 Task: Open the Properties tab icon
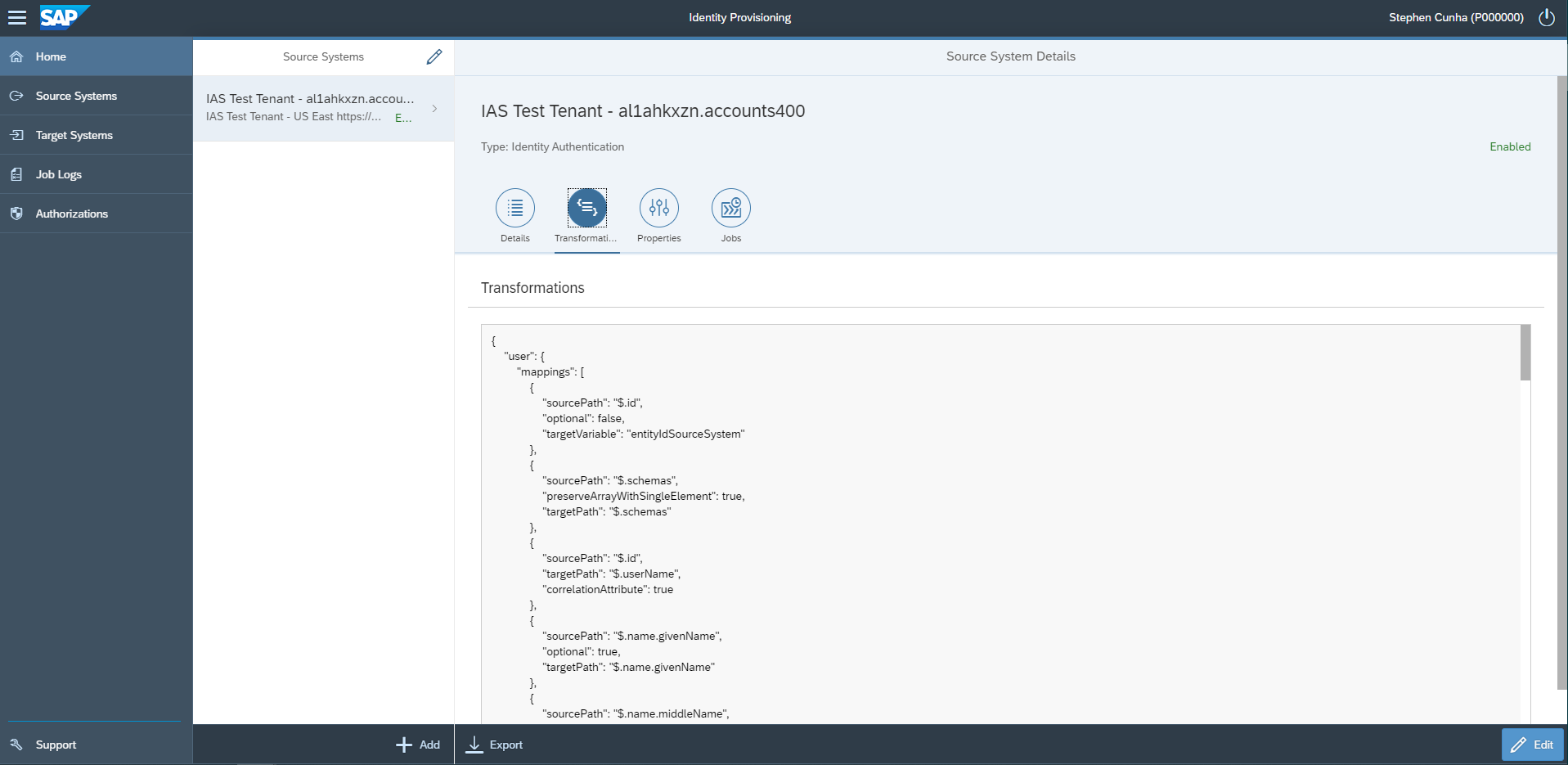point(659,208)
